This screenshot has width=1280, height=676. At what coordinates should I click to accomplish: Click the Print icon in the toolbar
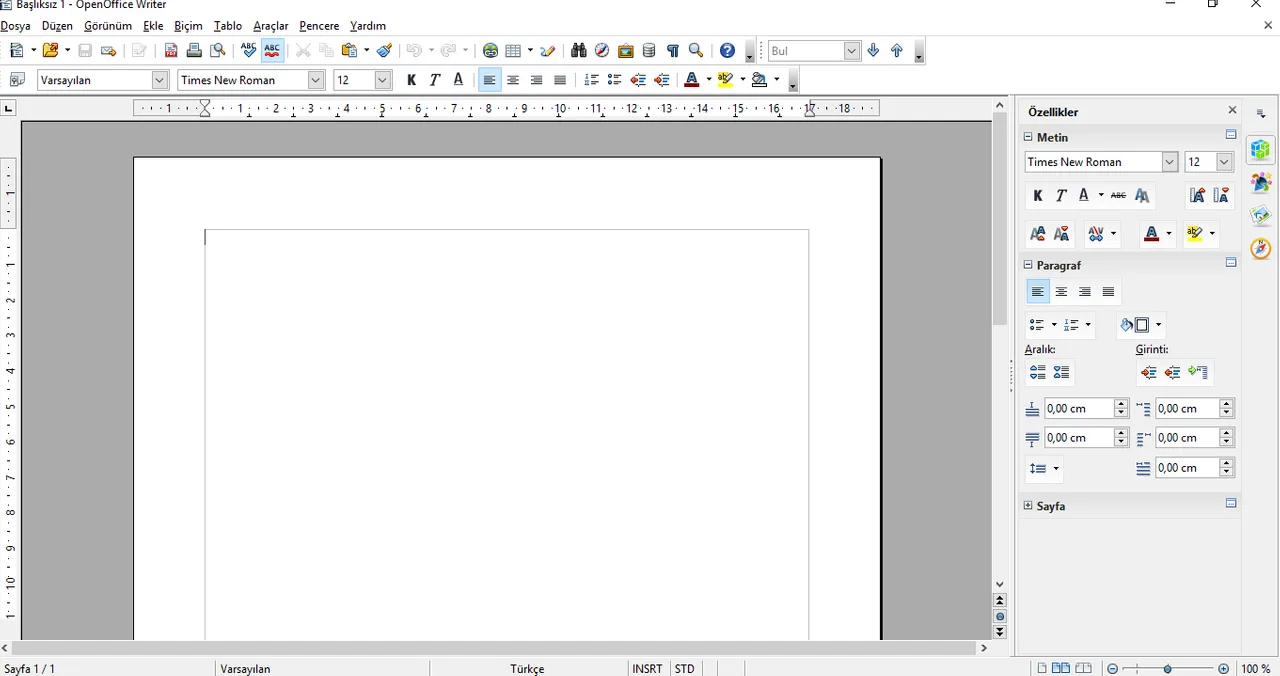pos(194,50)
